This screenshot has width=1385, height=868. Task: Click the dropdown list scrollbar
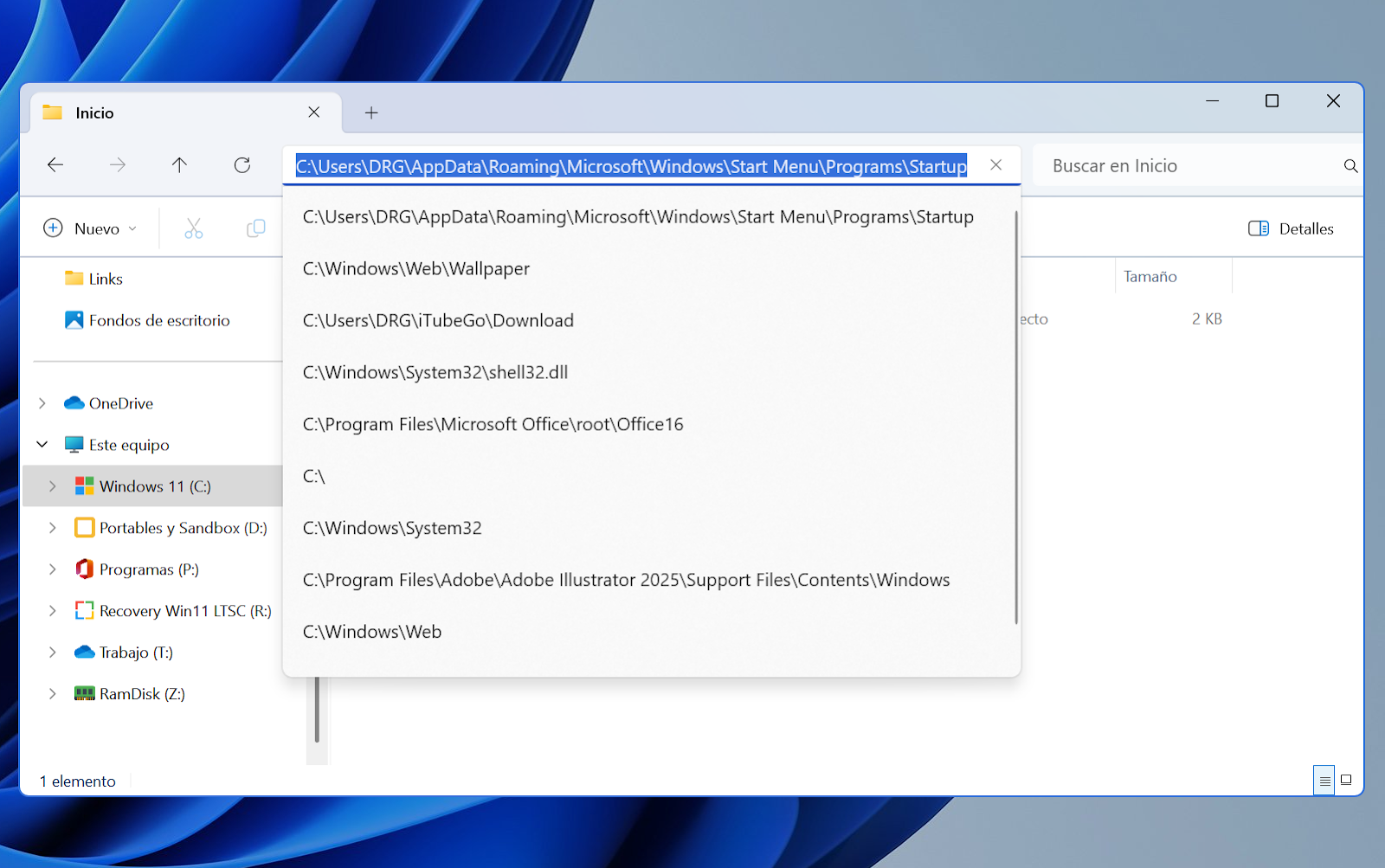point(1016,416)
